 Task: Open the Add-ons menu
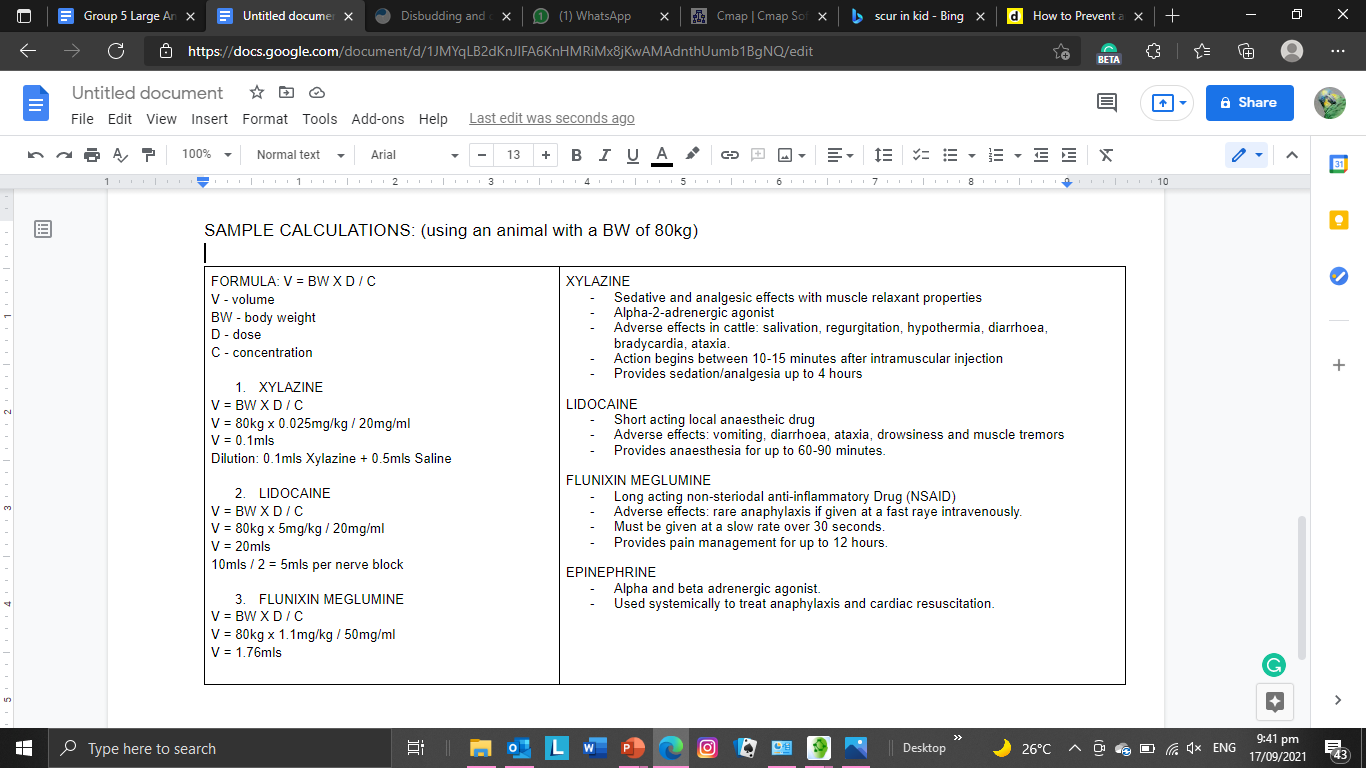point(378,118)
